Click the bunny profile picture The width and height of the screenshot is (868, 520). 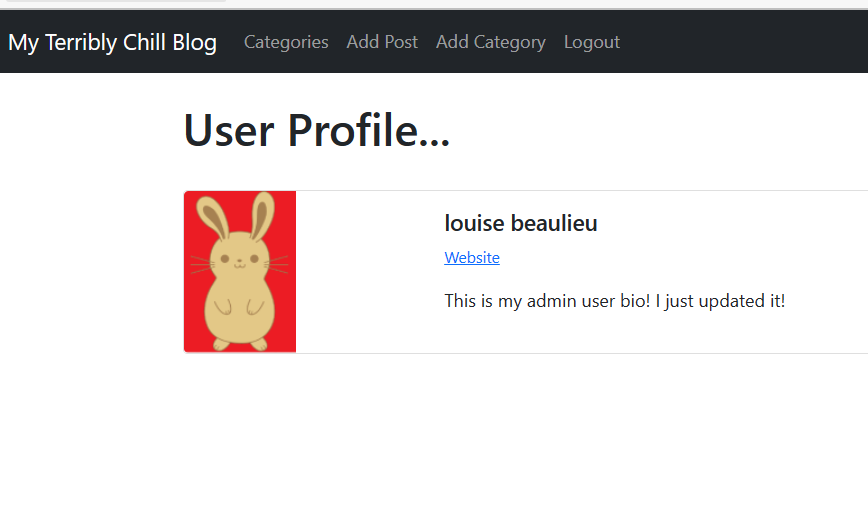(x=240, y=271)
